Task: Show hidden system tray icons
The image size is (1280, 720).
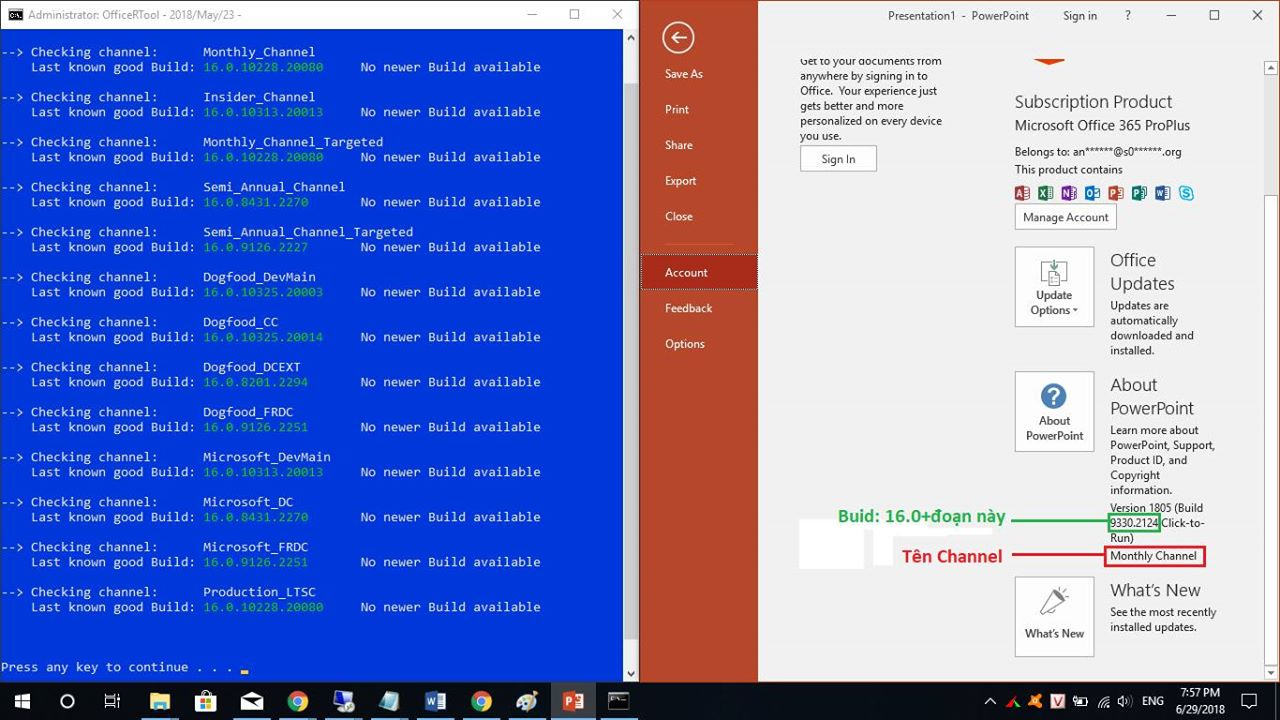Action: coord(990,701)
